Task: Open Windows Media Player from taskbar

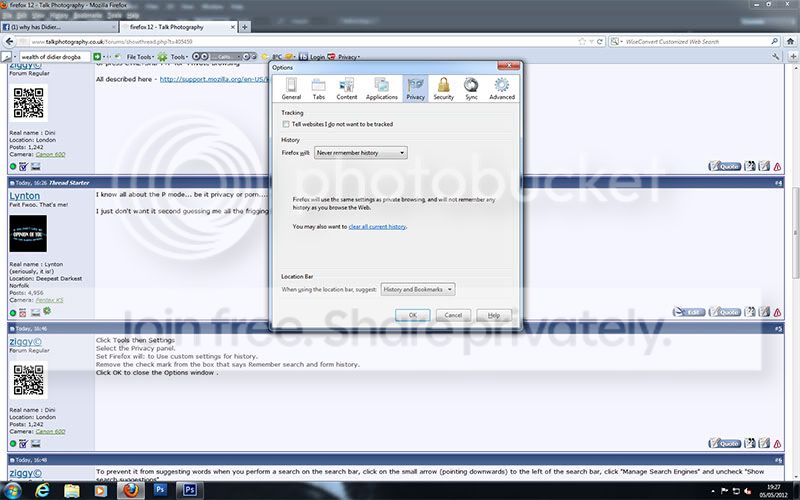Action: (101, 490)
